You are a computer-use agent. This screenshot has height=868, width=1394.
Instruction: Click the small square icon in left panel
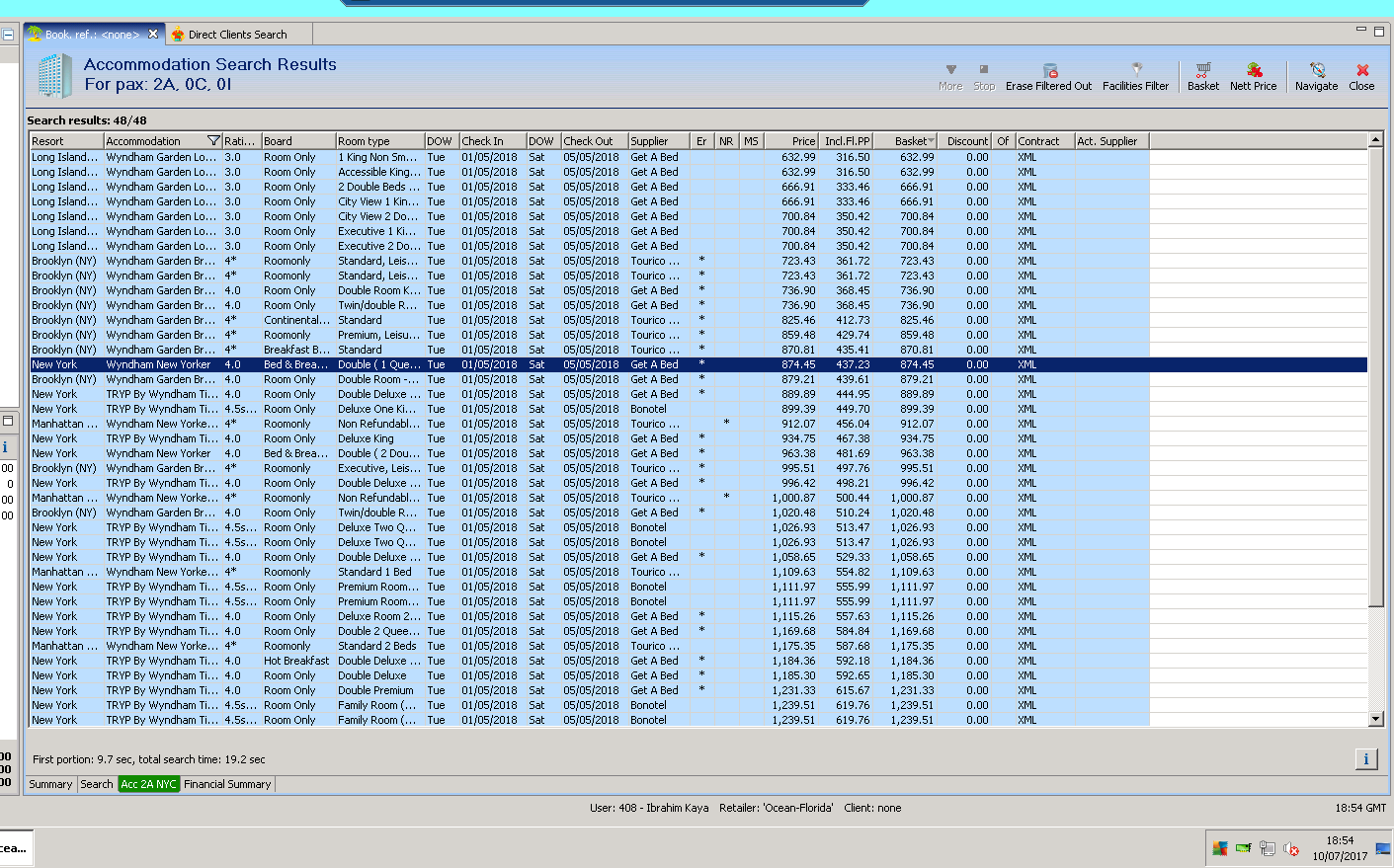pos(7,421)
